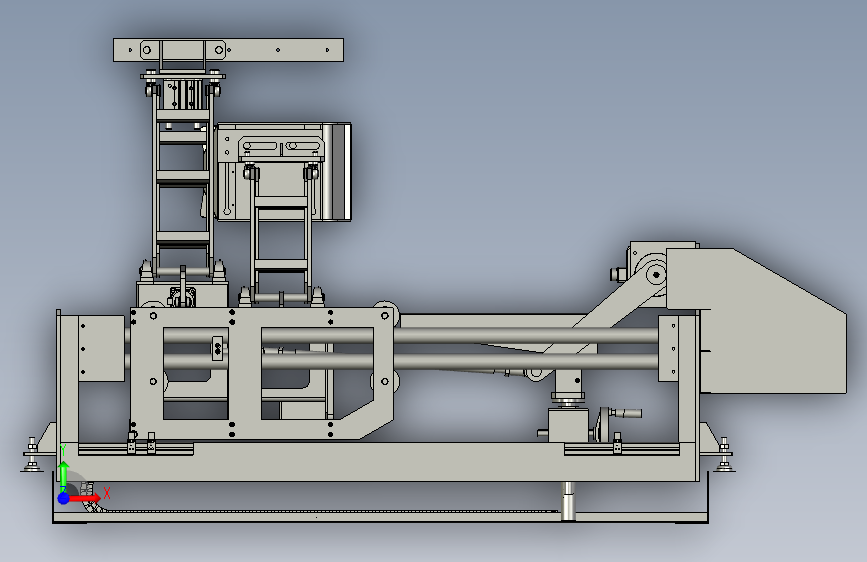Select the slotted bracket plate
Screen dimensions: 867x562
pos(281,147)
